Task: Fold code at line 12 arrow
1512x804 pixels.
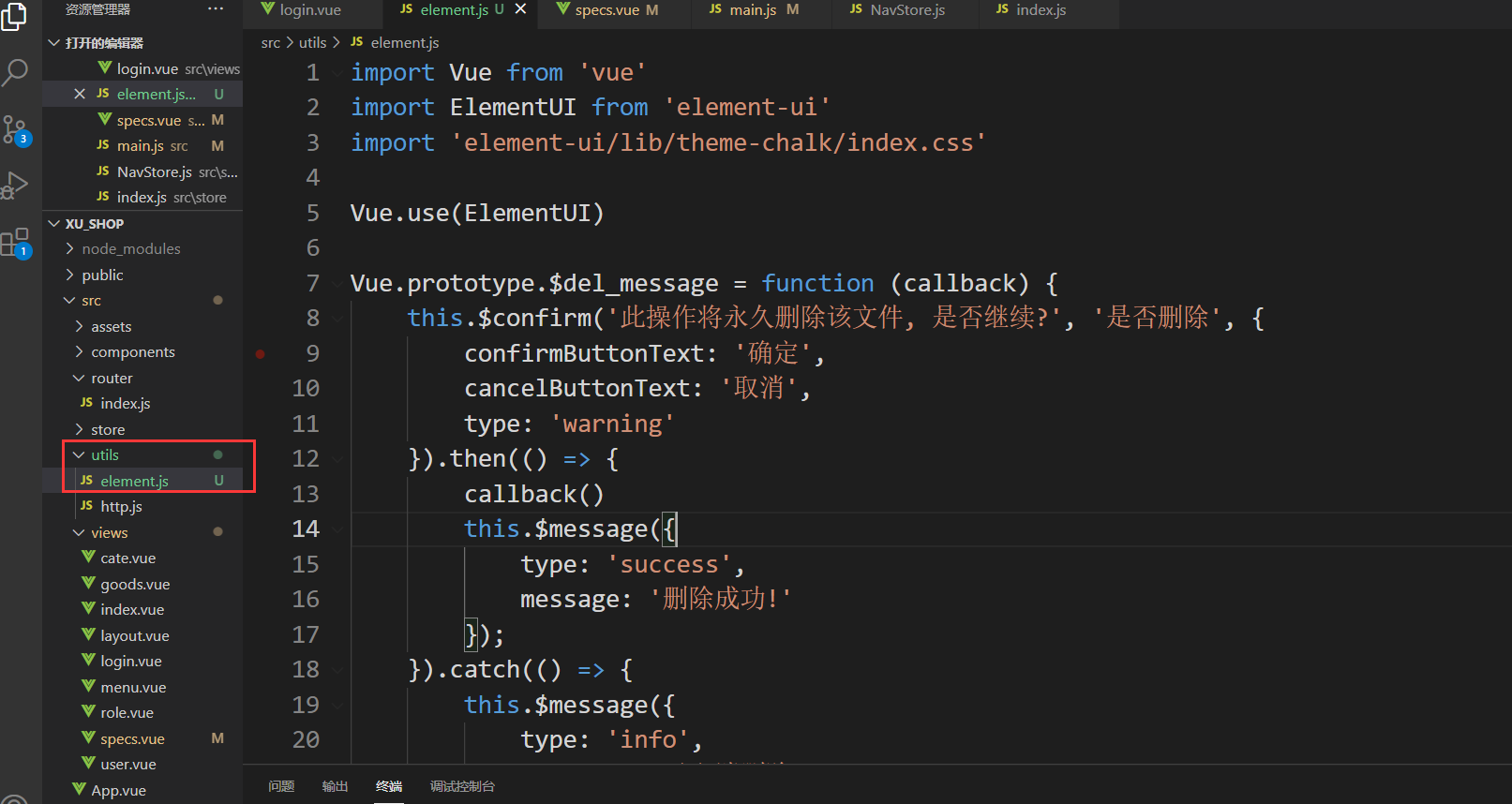Action: point(337,459)
